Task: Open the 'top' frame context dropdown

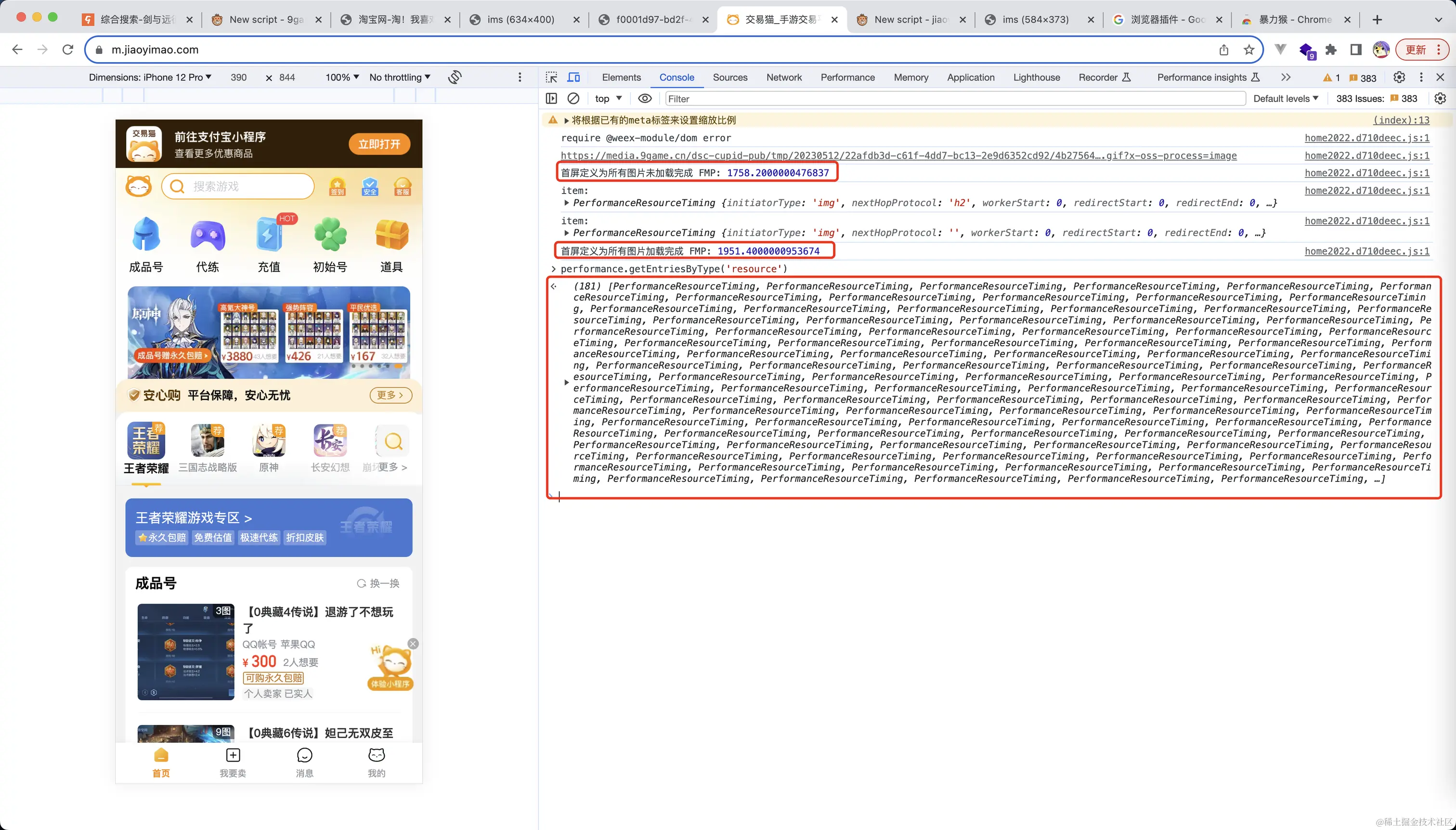Action: (x=607, y=99)
